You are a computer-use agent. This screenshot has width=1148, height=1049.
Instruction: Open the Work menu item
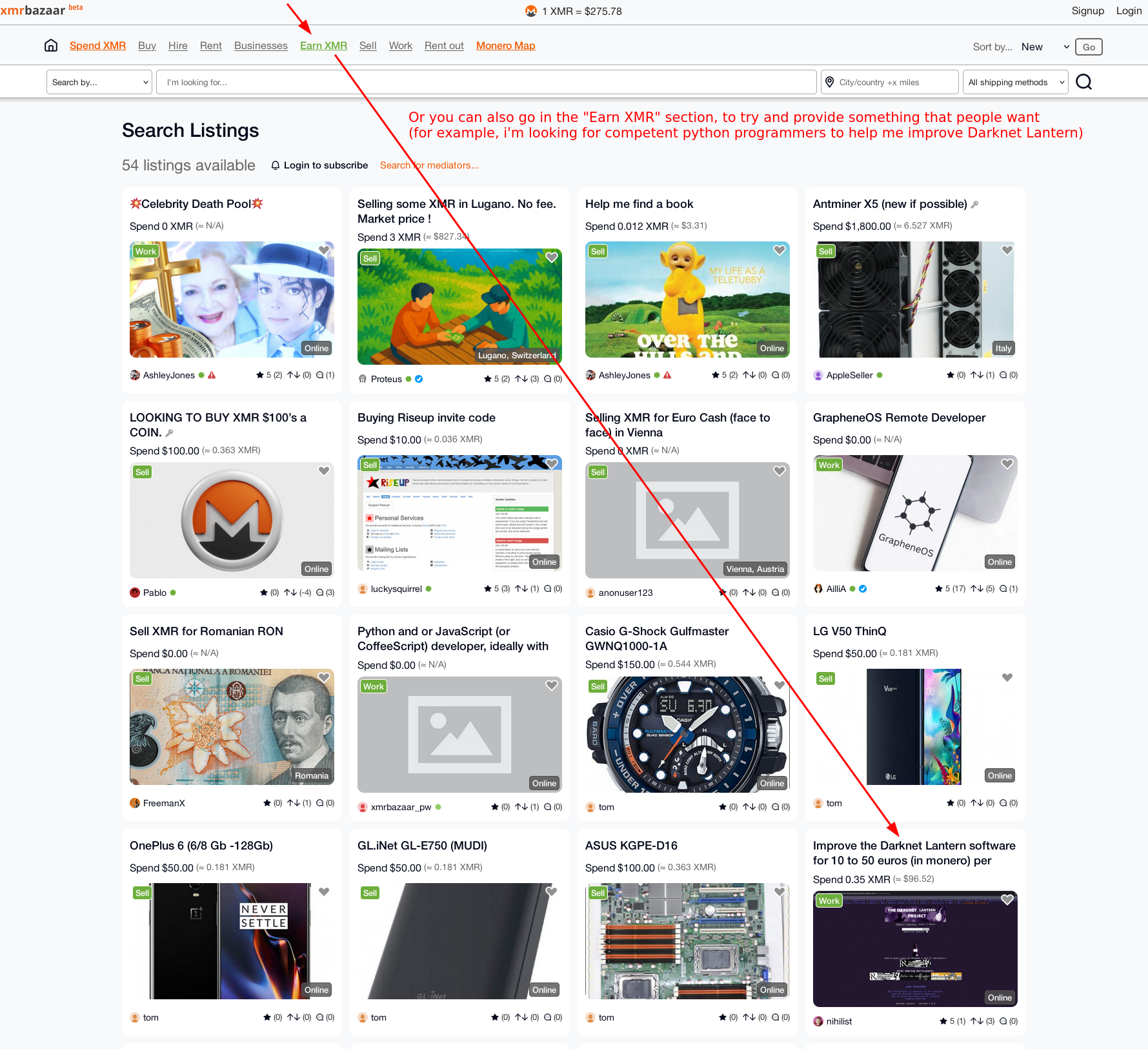[401, 45]
